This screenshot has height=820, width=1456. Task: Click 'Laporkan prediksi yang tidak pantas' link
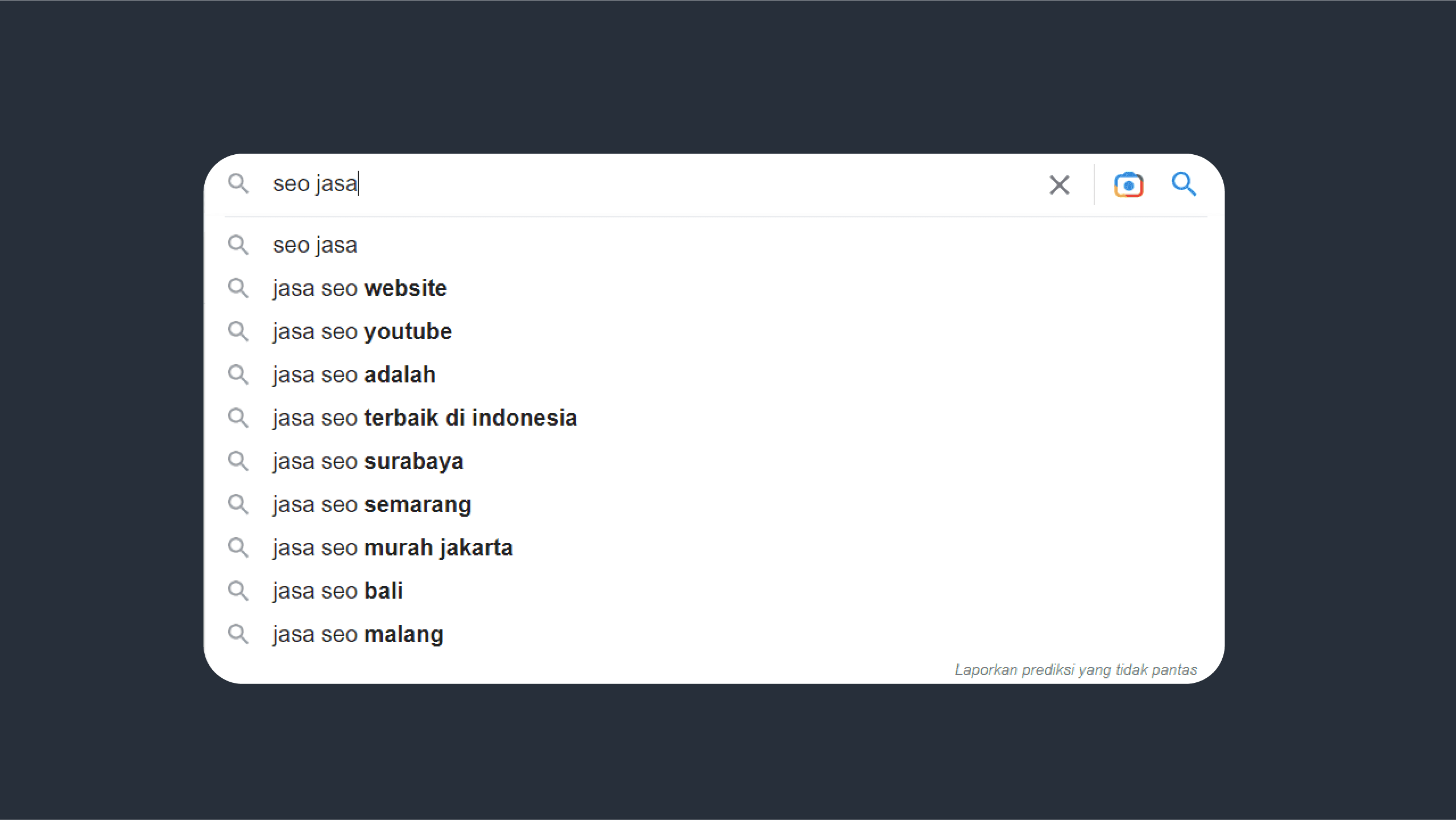coord(1076,670)
